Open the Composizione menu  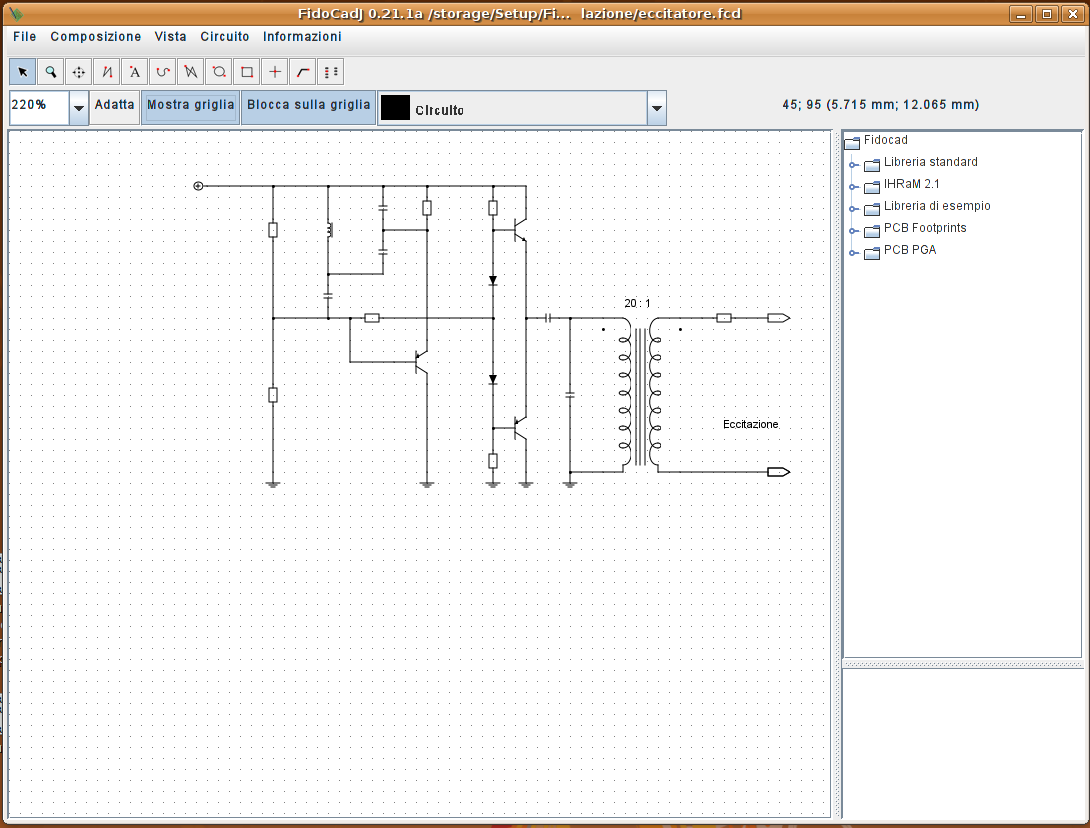96,37
